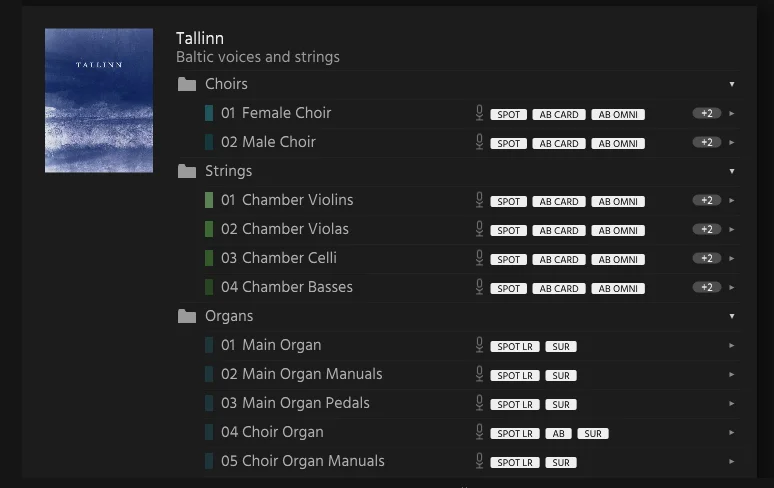Click the color tag of 01 Main Organ
The image size is (774, 488).
click(x=209, y=345)
